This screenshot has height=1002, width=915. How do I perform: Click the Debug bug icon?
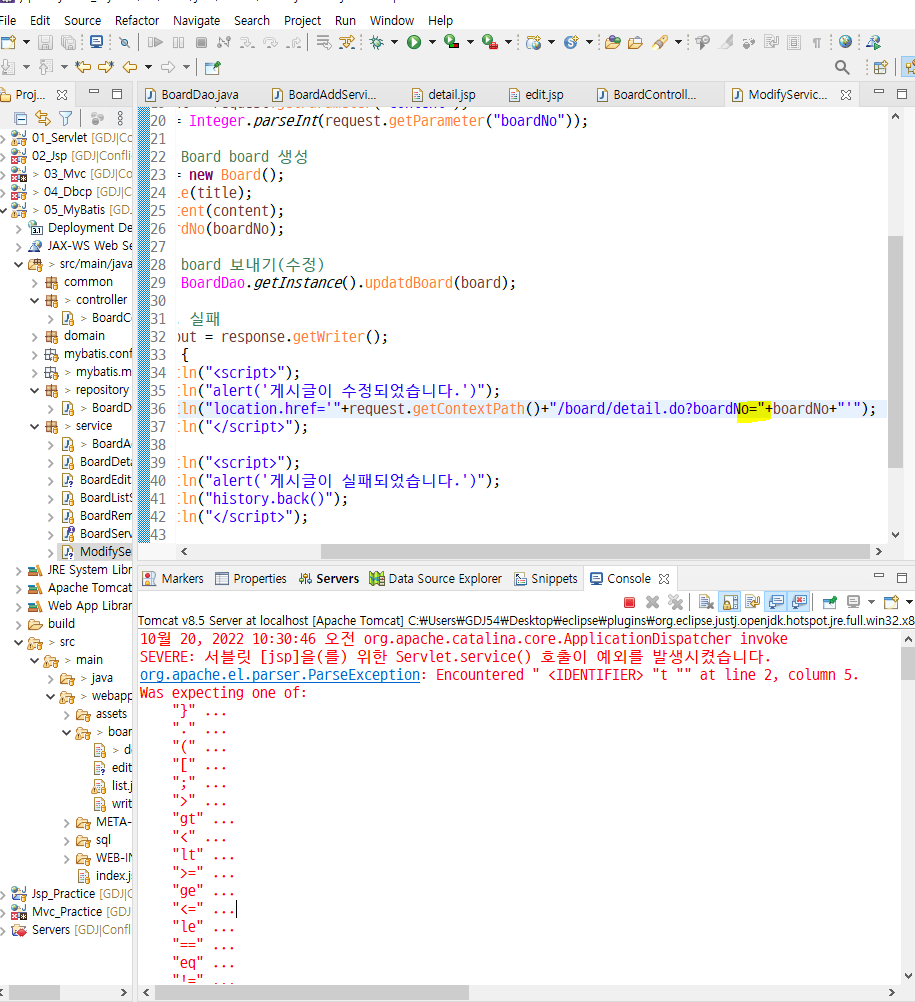tap(377, 42)
